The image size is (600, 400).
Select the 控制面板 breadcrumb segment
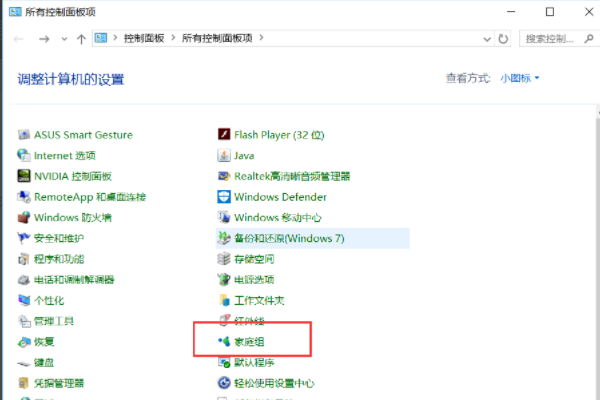pos(144,38)
